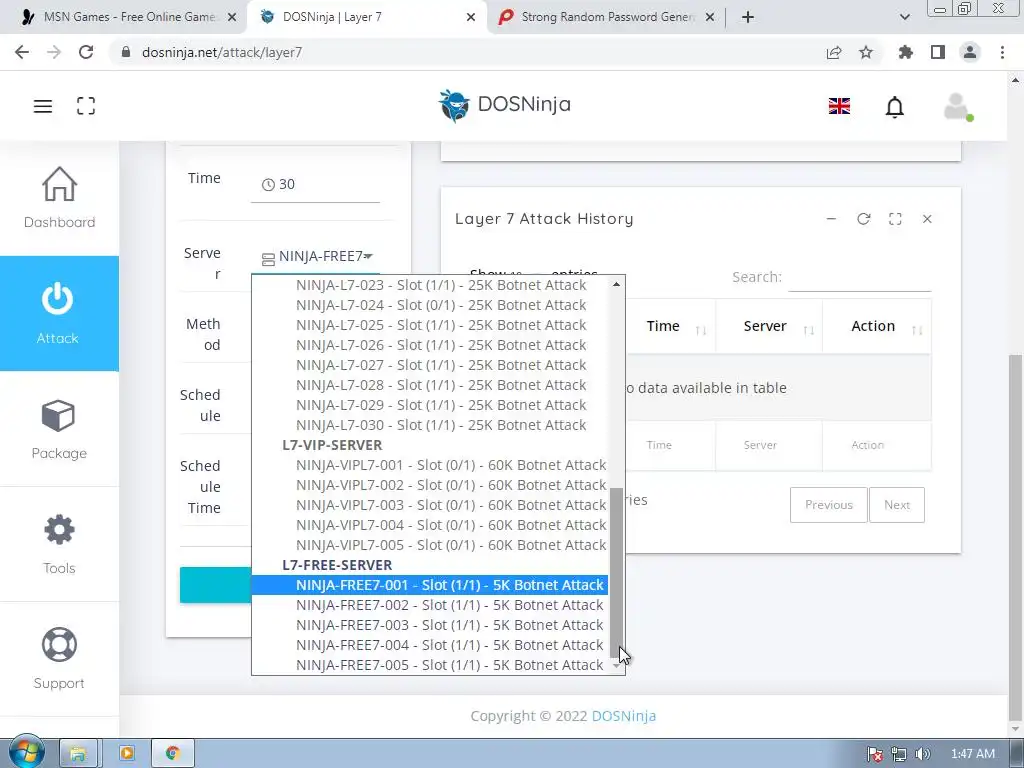Select NINJA-VIPL7-005 60K option

(430, 545)
